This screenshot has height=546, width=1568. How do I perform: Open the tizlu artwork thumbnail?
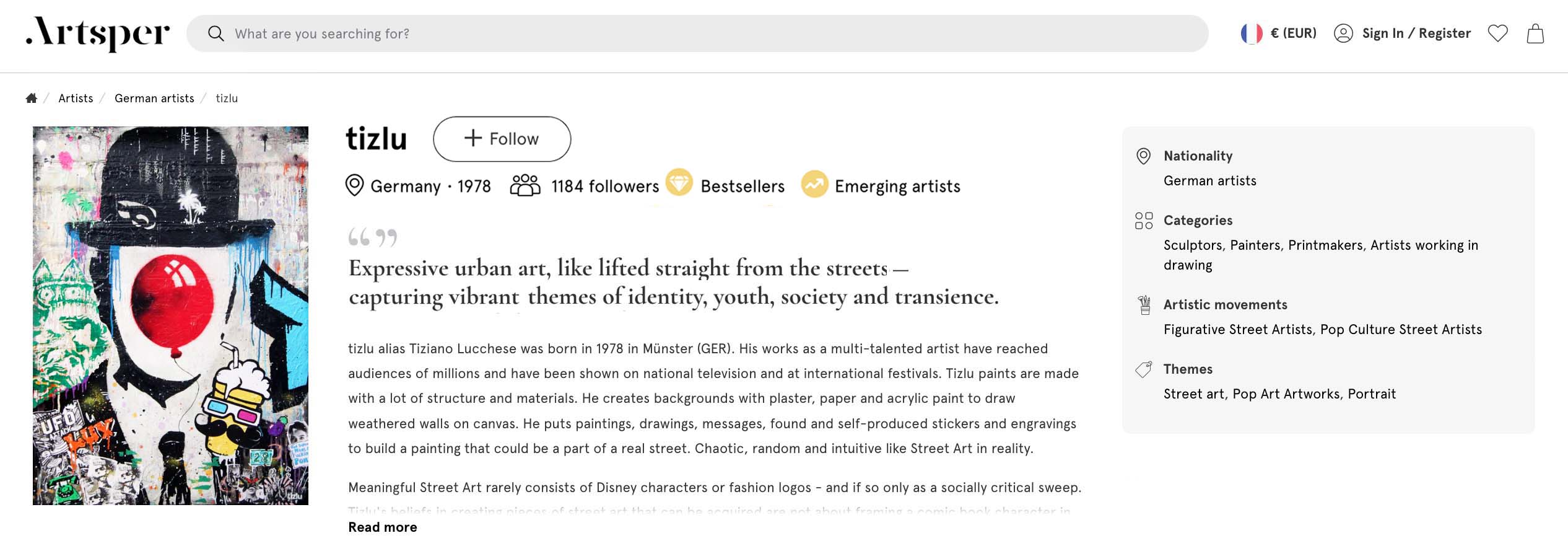click(x=170, y=315)
